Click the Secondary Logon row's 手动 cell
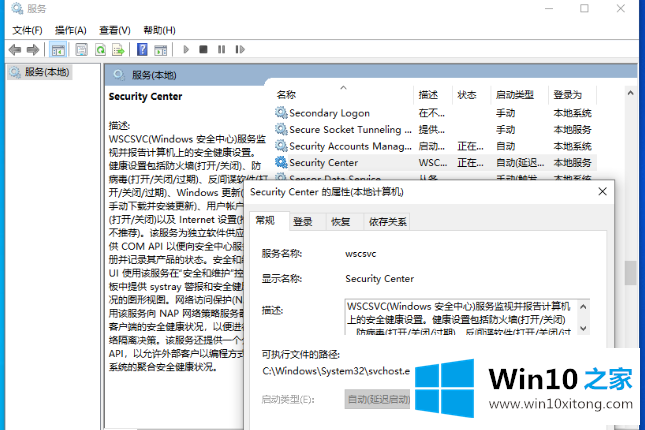This screenshot has height=430, width=645. coord(506,113)
